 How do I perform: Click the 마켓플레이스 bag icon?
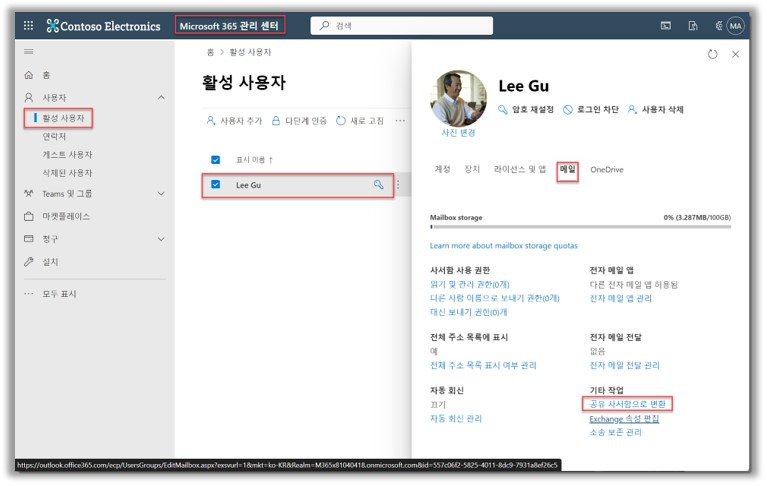click(x=29, y=216)
